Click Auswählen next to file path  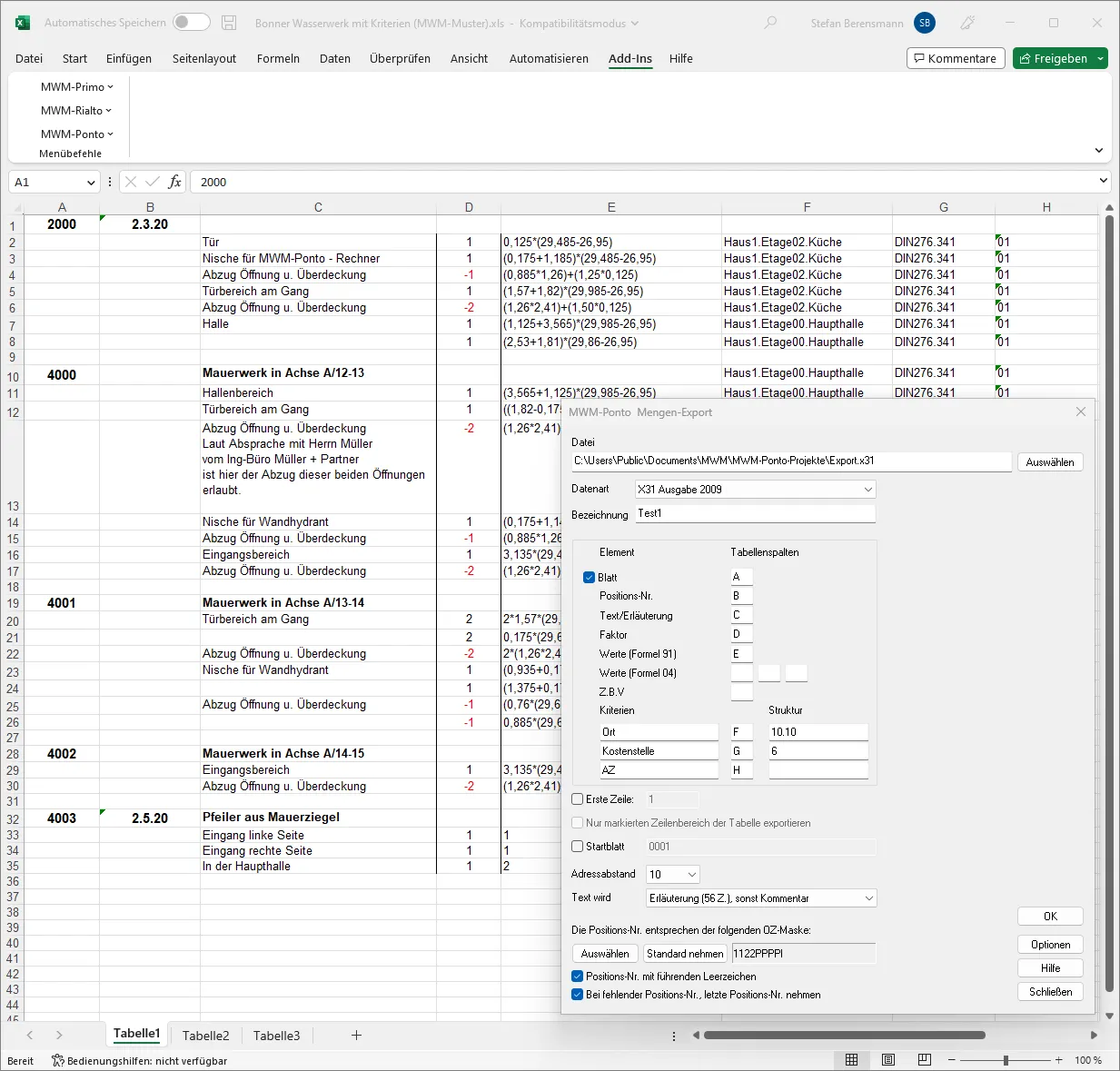point(1050,462)
